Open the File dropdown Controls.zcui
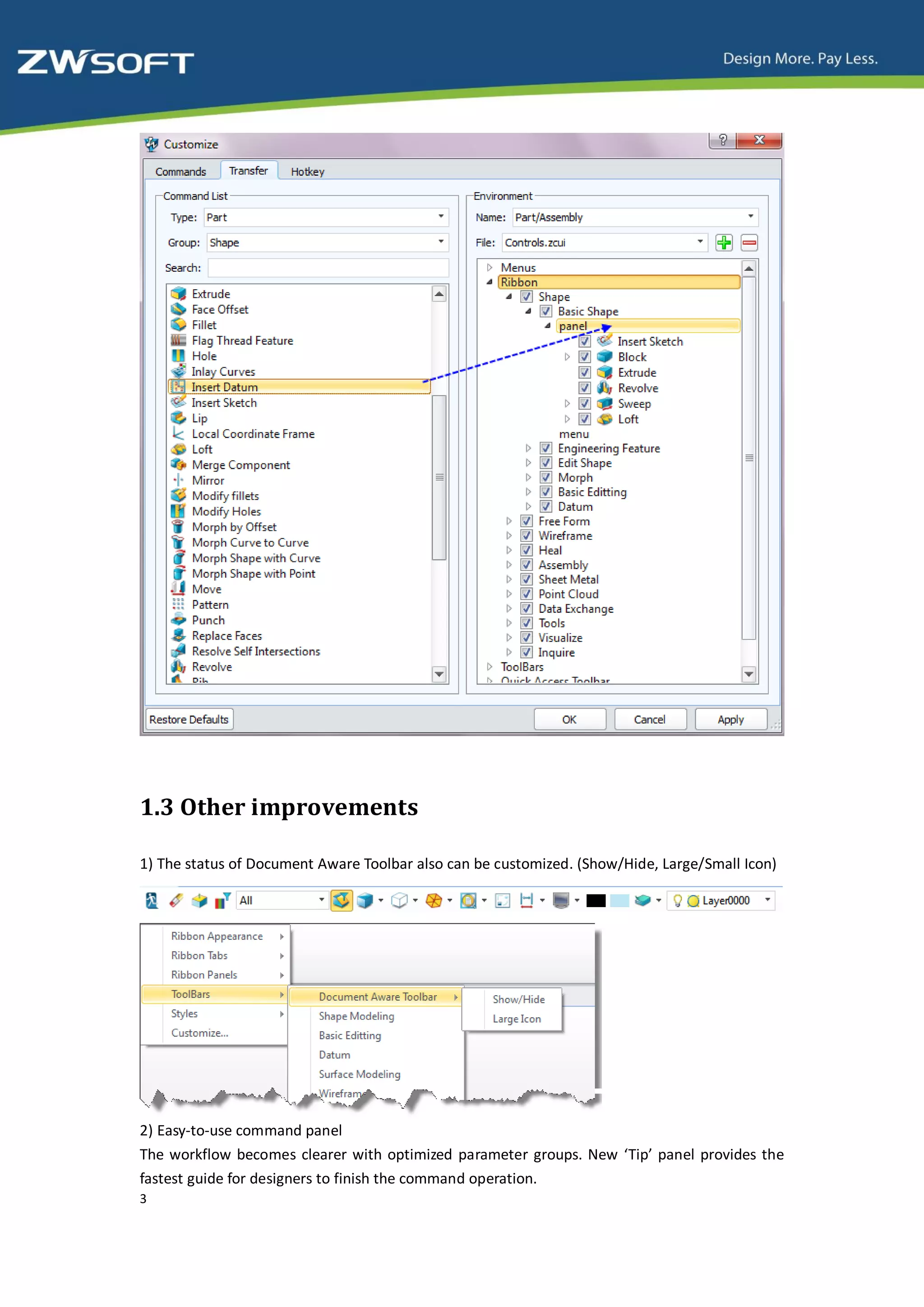This screenshot has width=924, height=1307. 605,242
